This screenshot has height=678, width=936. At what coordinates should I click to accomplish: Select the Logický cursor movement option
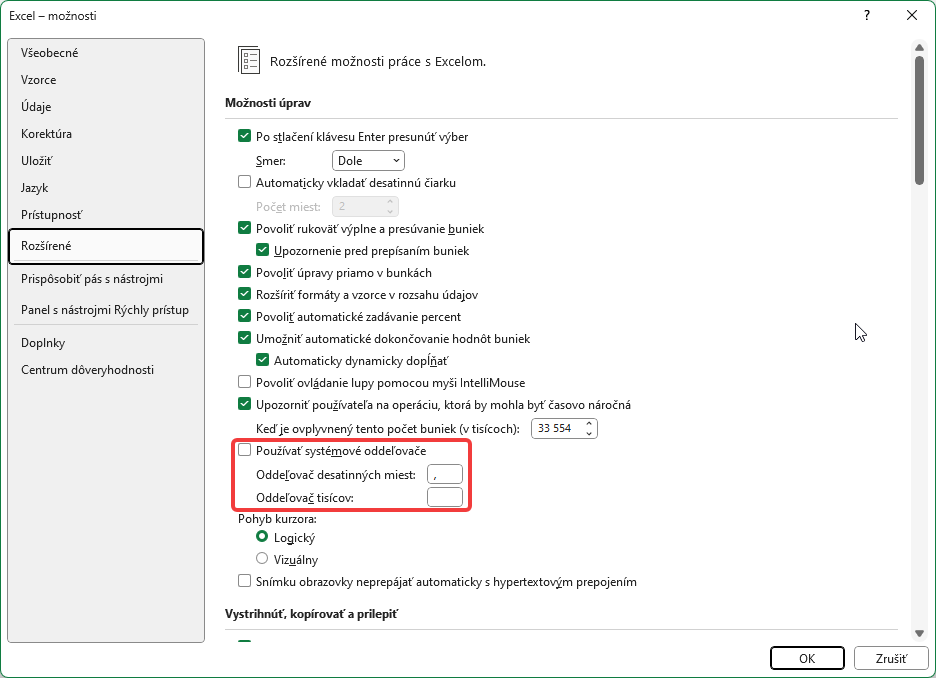(261, 537)
